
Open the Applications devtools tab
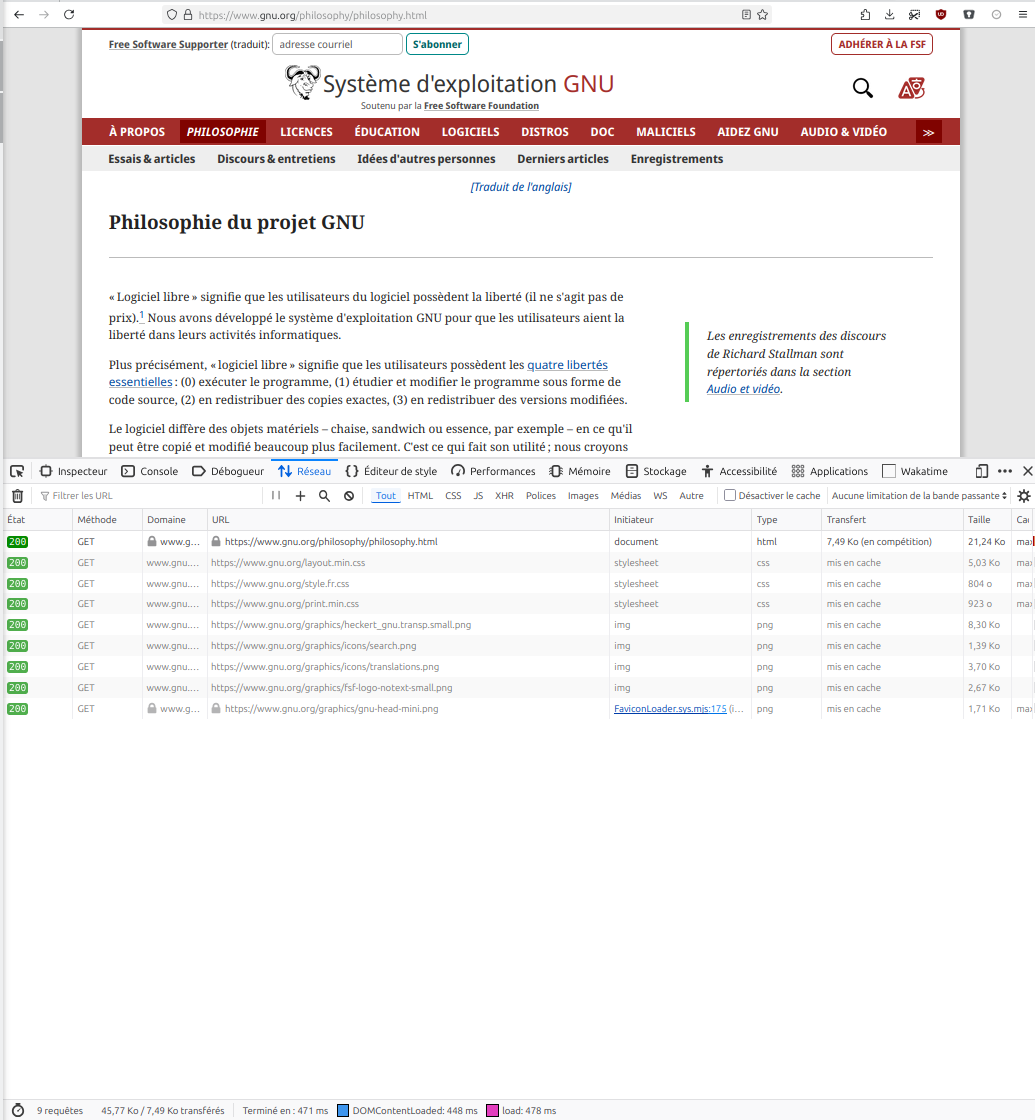pos(829,471)
